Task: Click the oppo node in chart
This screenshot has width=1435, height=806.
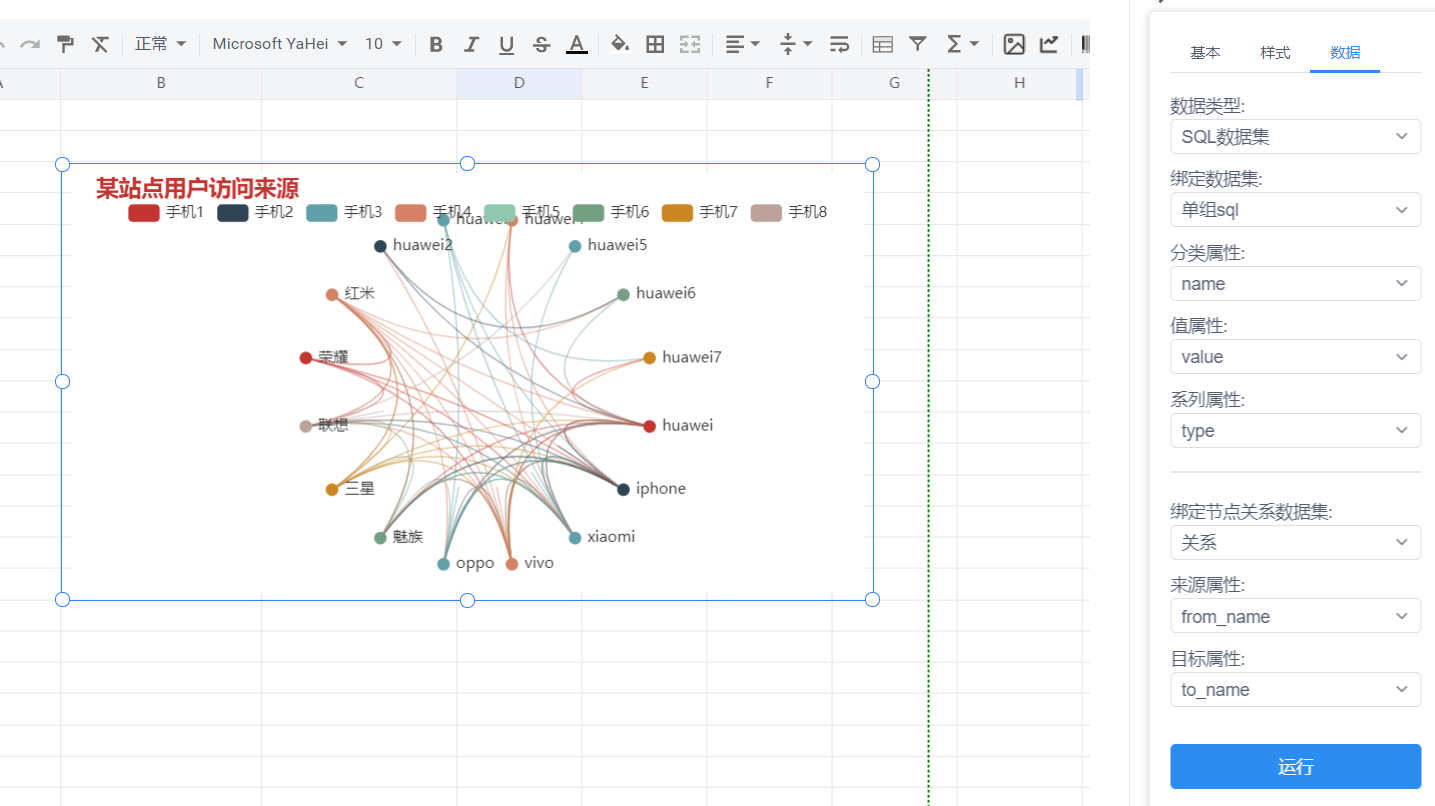Action: click(444, 564)
